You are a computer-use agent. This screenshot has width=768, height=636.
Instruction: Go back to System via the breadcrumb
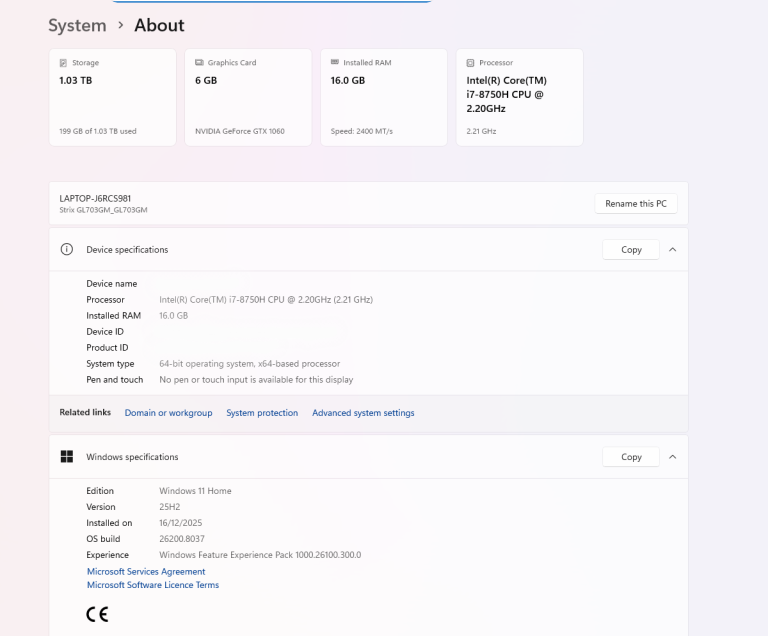pos(77,25)
